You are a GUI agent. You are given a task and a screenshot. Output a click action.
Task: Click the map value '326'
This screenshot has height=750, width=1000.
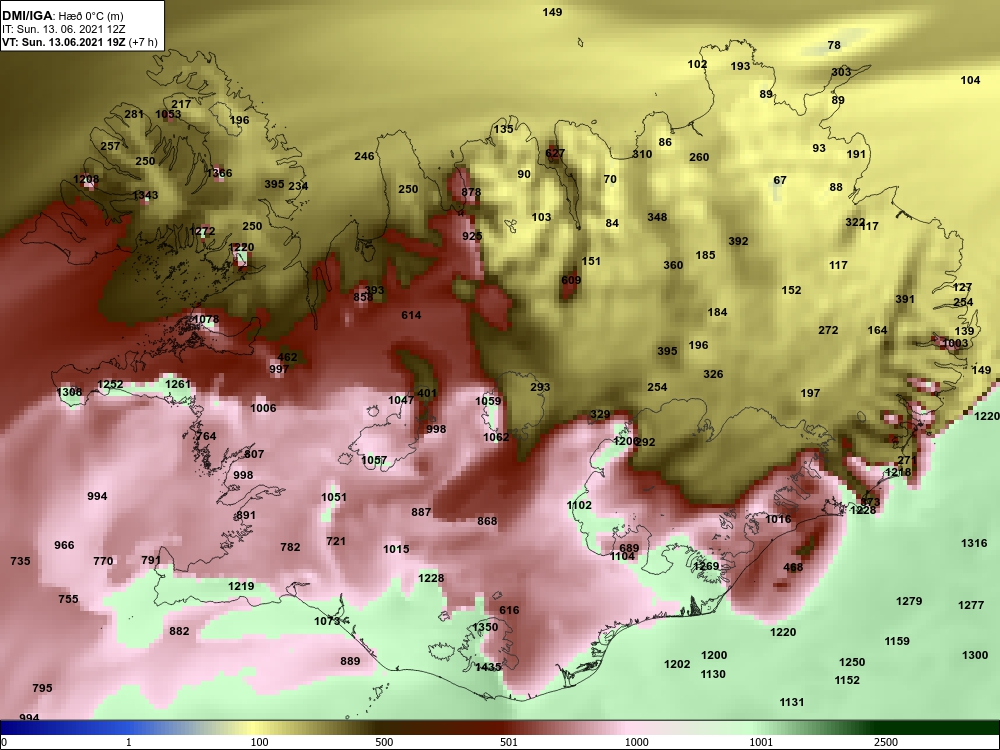pos(713,374)
